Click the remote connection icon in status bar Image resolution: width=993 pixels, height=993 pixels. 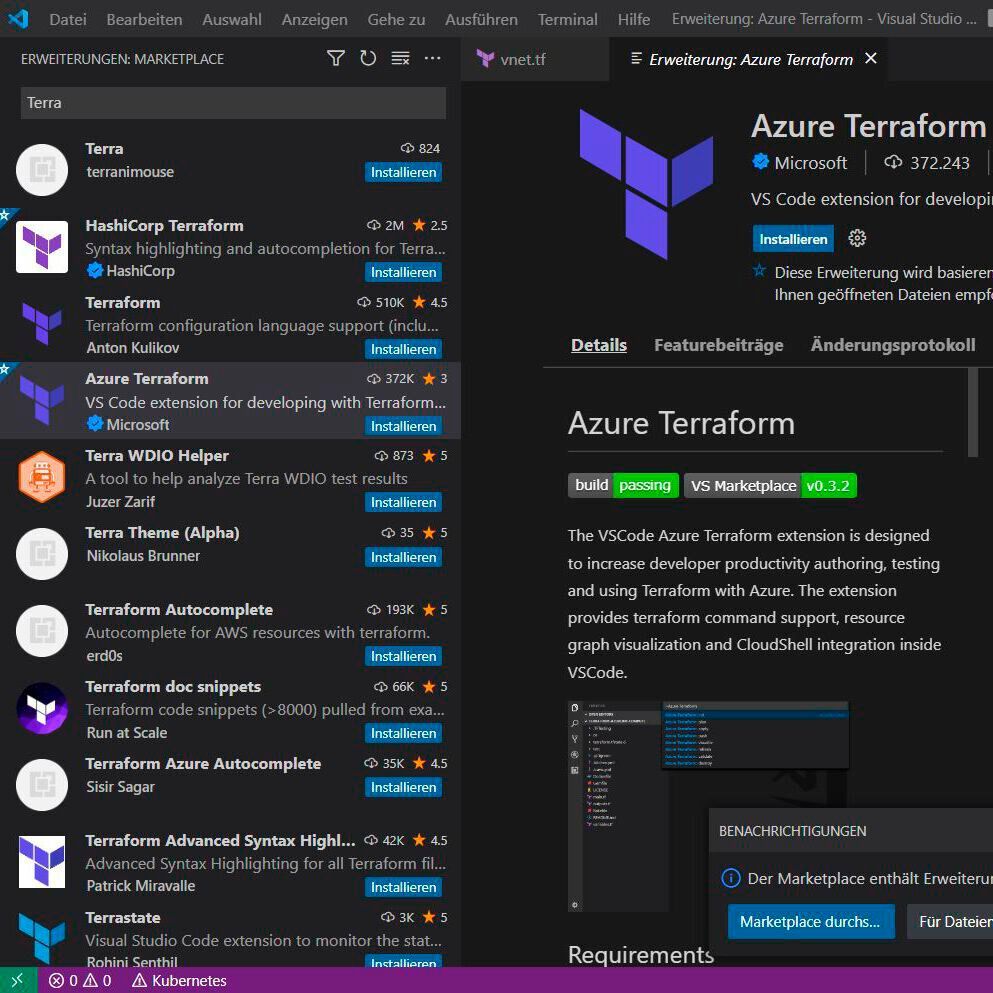[x=17, y=981]
